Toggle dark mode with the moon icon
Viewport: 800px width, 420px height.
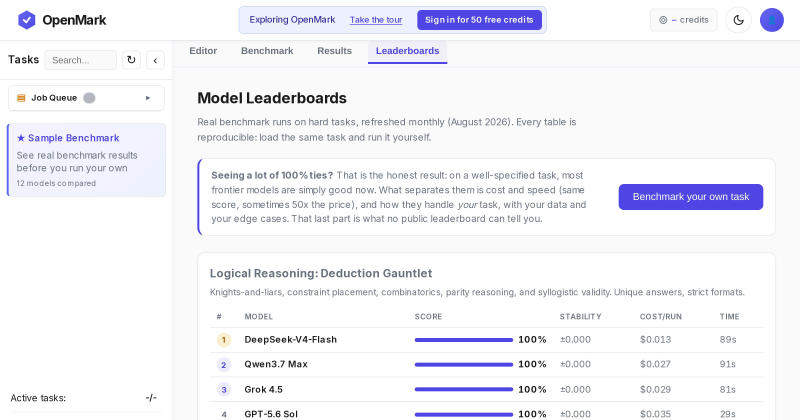point(738,20)
